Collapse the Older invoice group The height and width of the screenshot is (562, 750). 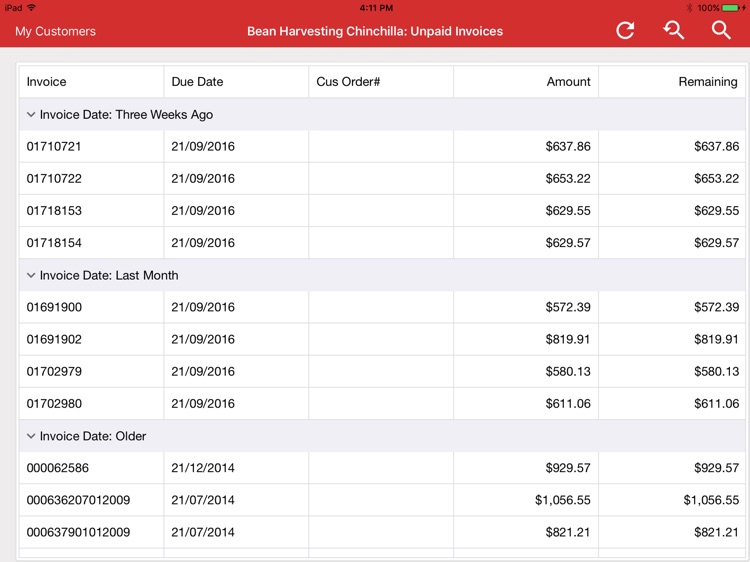coord(31,436)
